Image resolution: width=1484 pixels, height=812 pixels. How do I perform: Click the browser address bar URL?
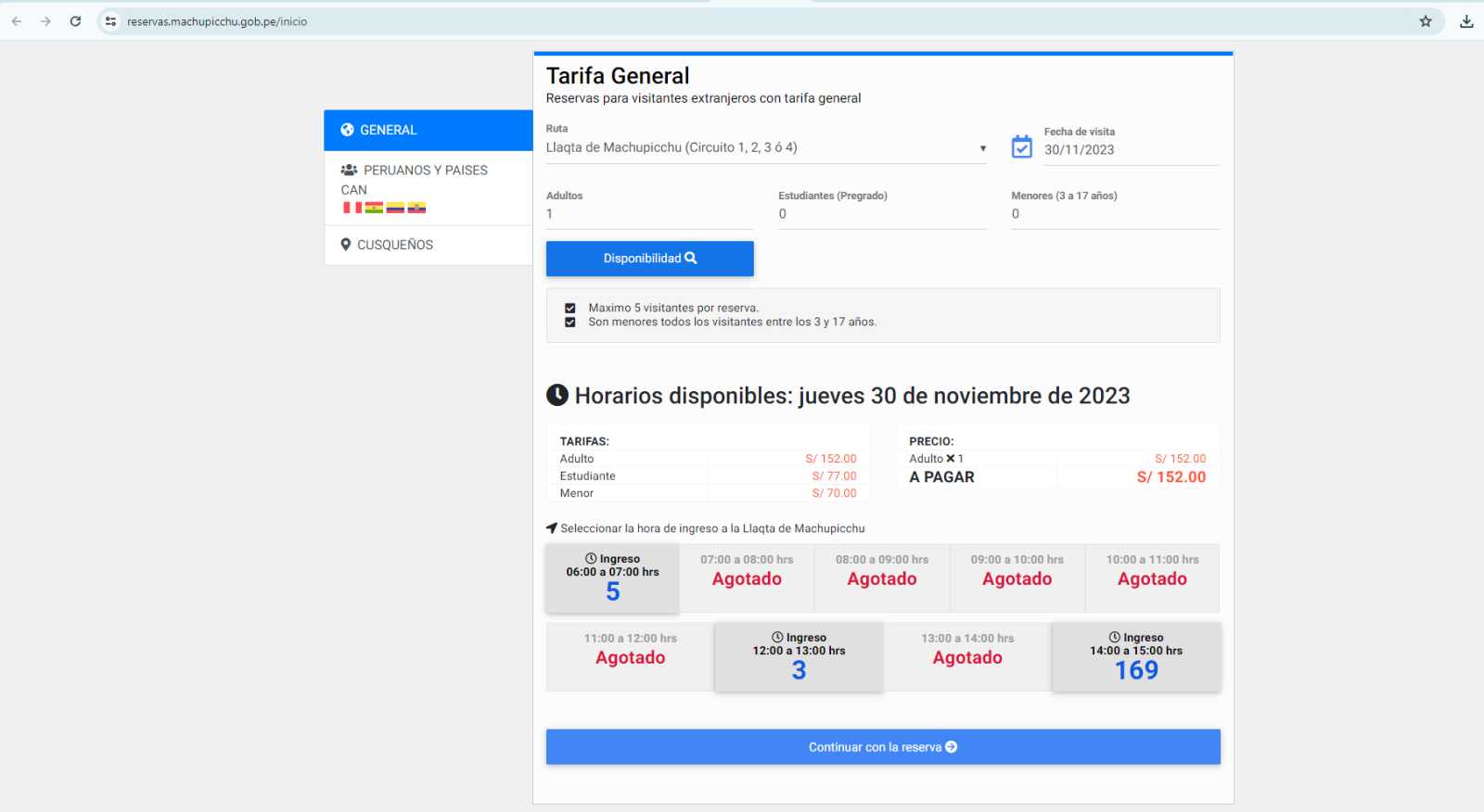217,21
